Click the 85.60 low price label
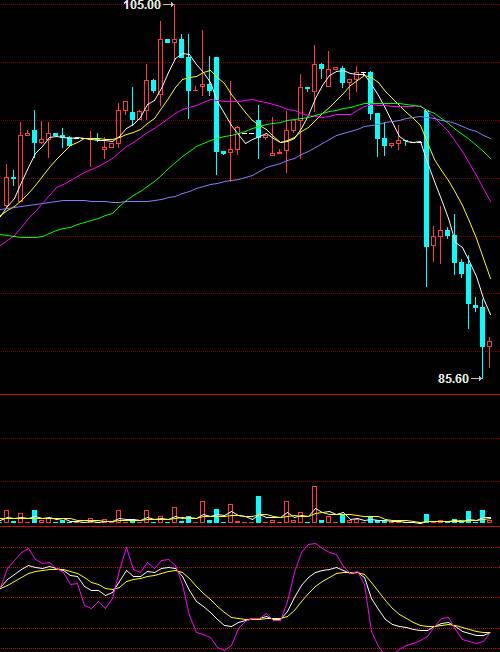This screenshot has width=500, height=652. pos(453,378)
